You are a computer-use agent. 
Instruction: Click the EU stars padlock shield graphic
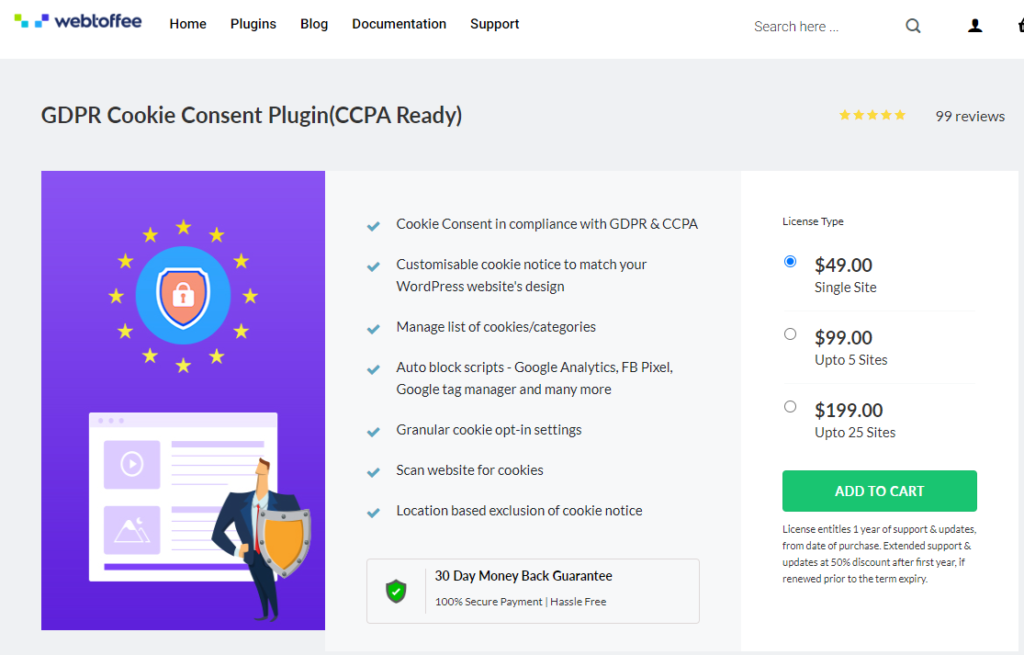(183, 296)
